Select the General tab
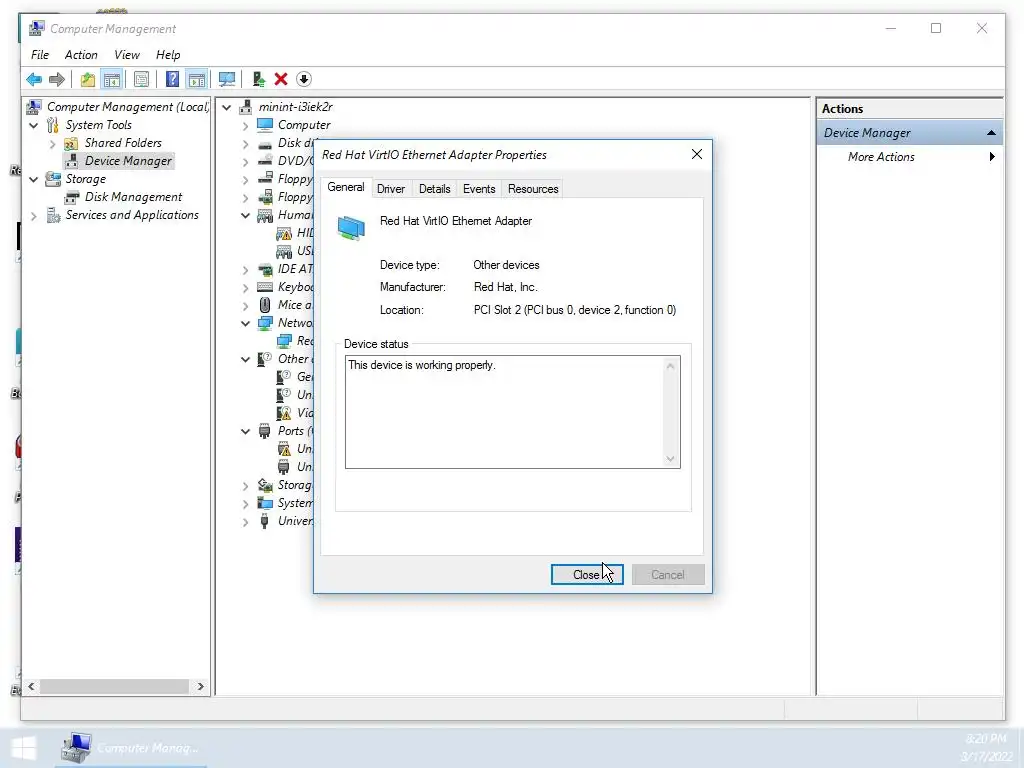Screen dimensions: 1024x768 coord(345,187)
